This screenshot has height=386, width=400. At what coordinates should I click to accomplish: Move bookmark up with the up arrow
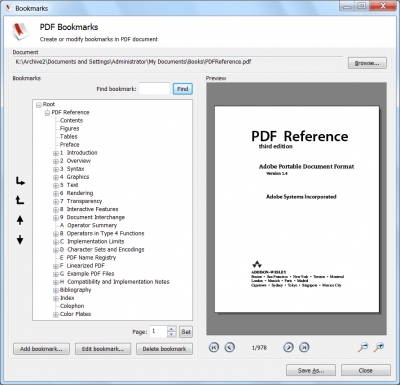point(20,220)
